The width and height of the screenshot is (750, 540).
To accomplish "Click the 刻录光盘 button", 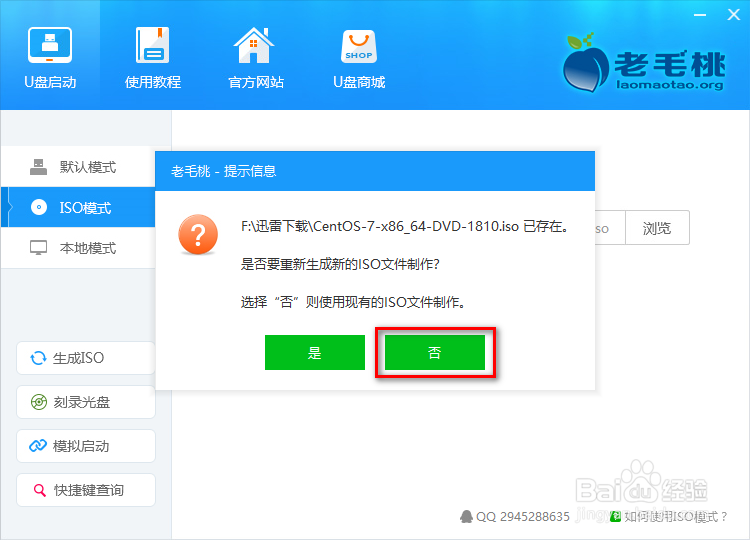I will 86,402.
